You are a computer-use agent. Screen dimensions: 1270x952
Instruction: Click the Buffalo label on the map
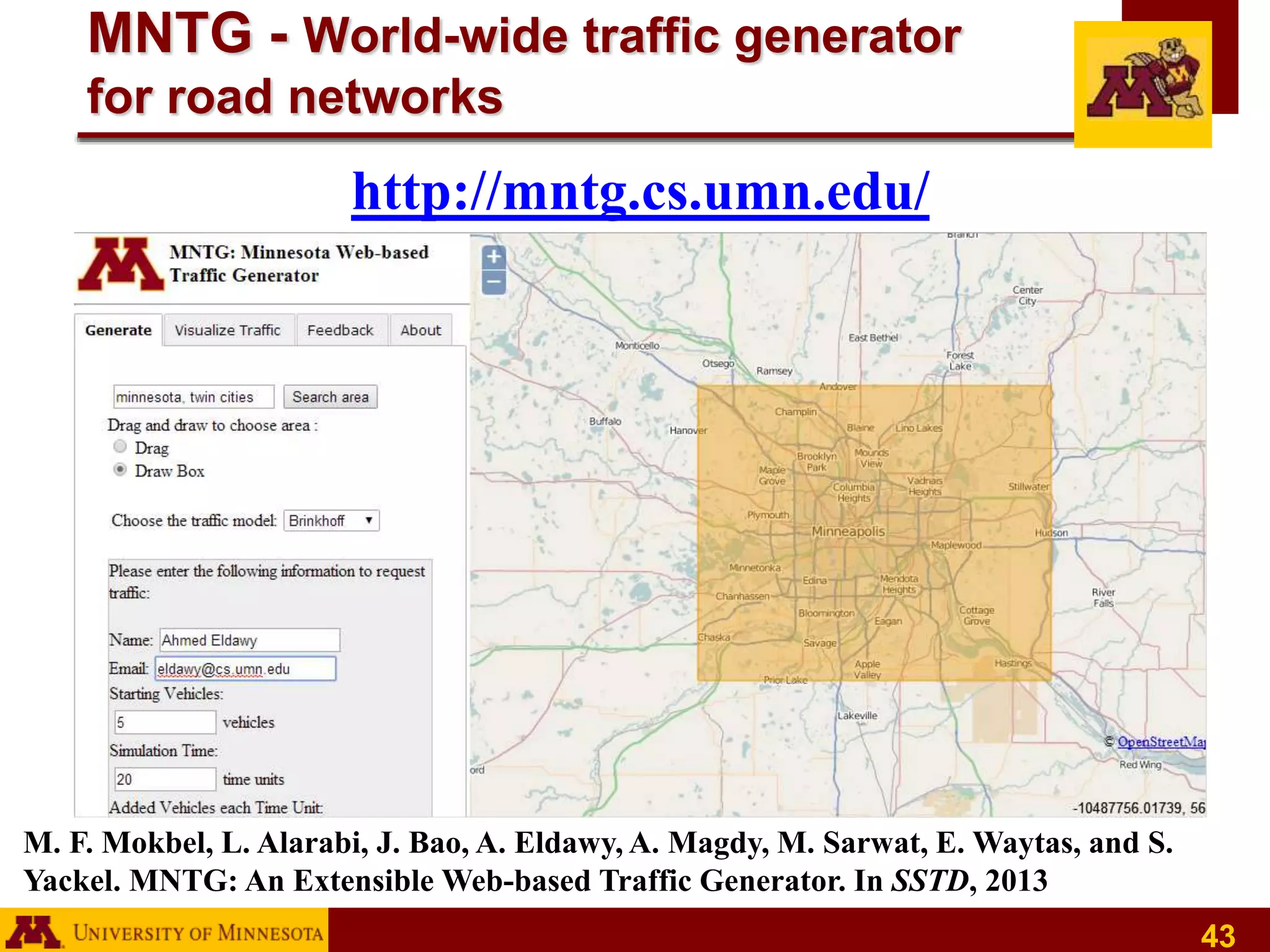coord(605,421)
